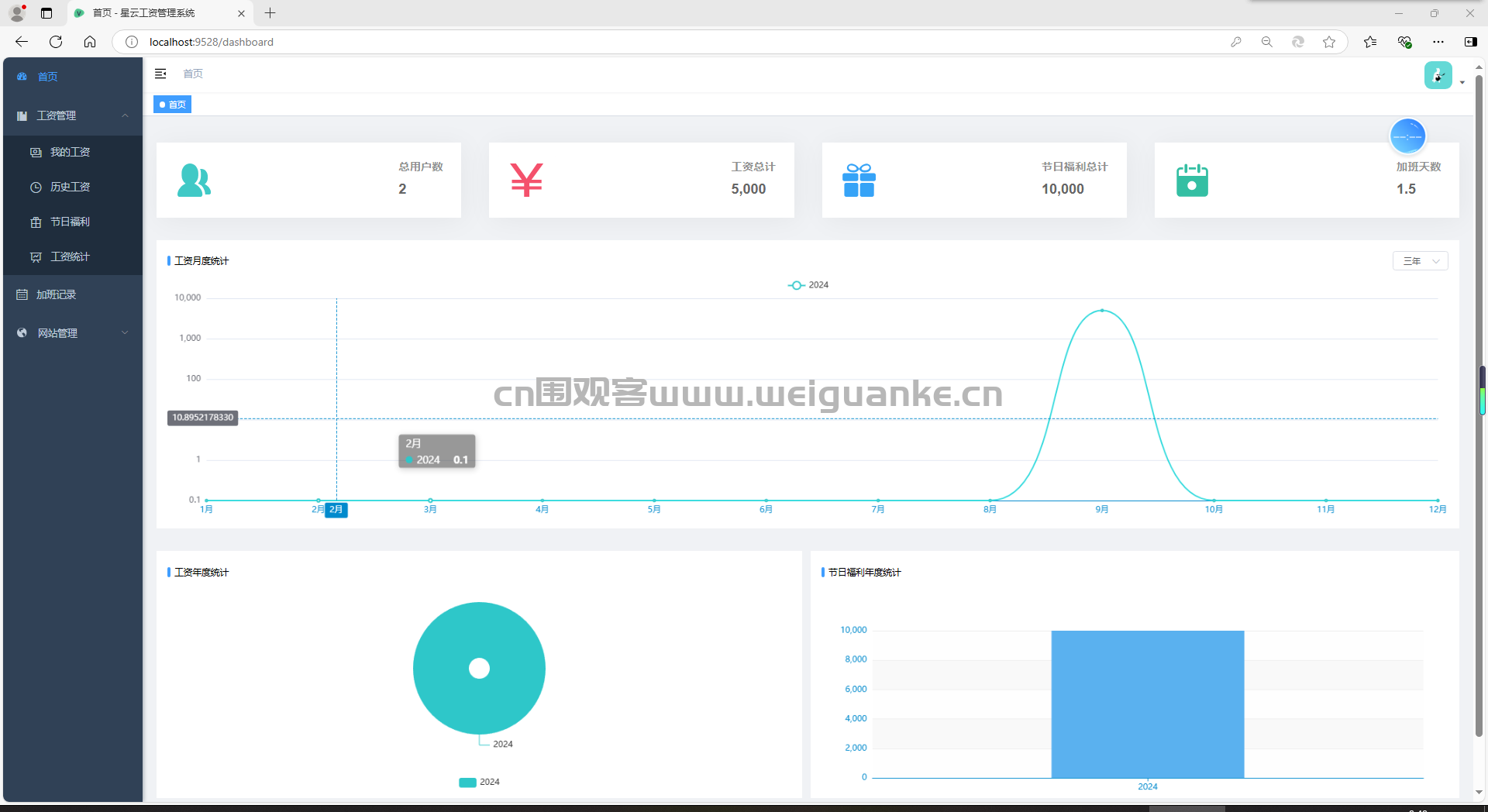Click the green calendar overtime icon
1488x812 pixels.
(x=1192, y=180)
